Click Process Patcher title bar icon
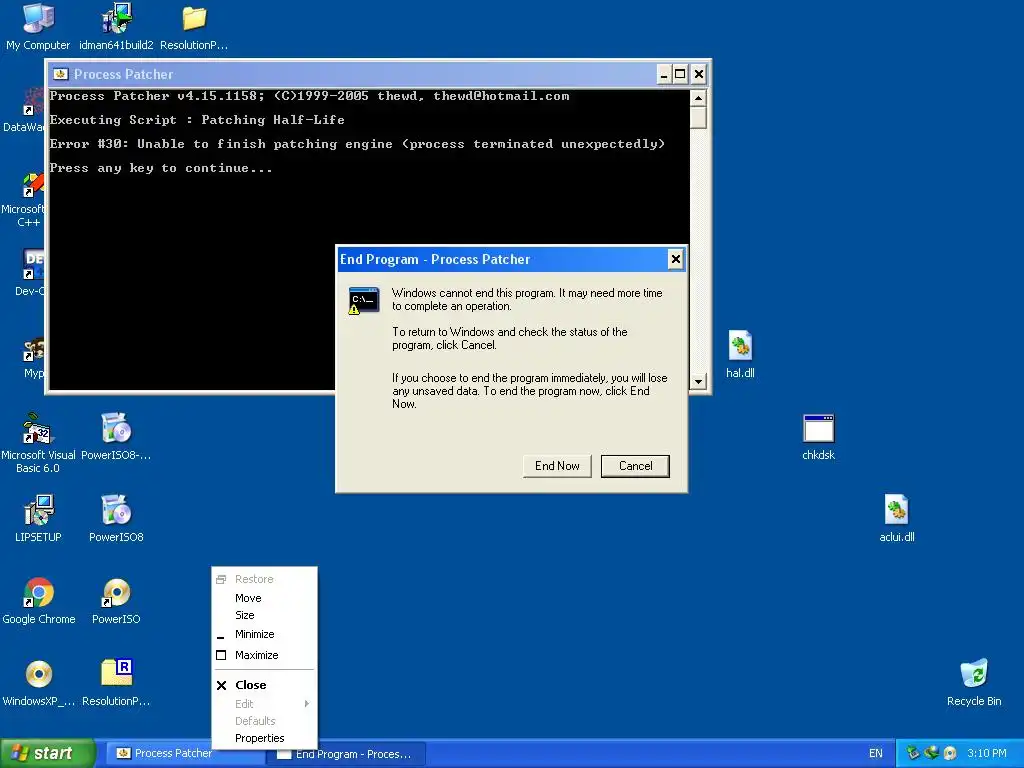 [60, 74]
